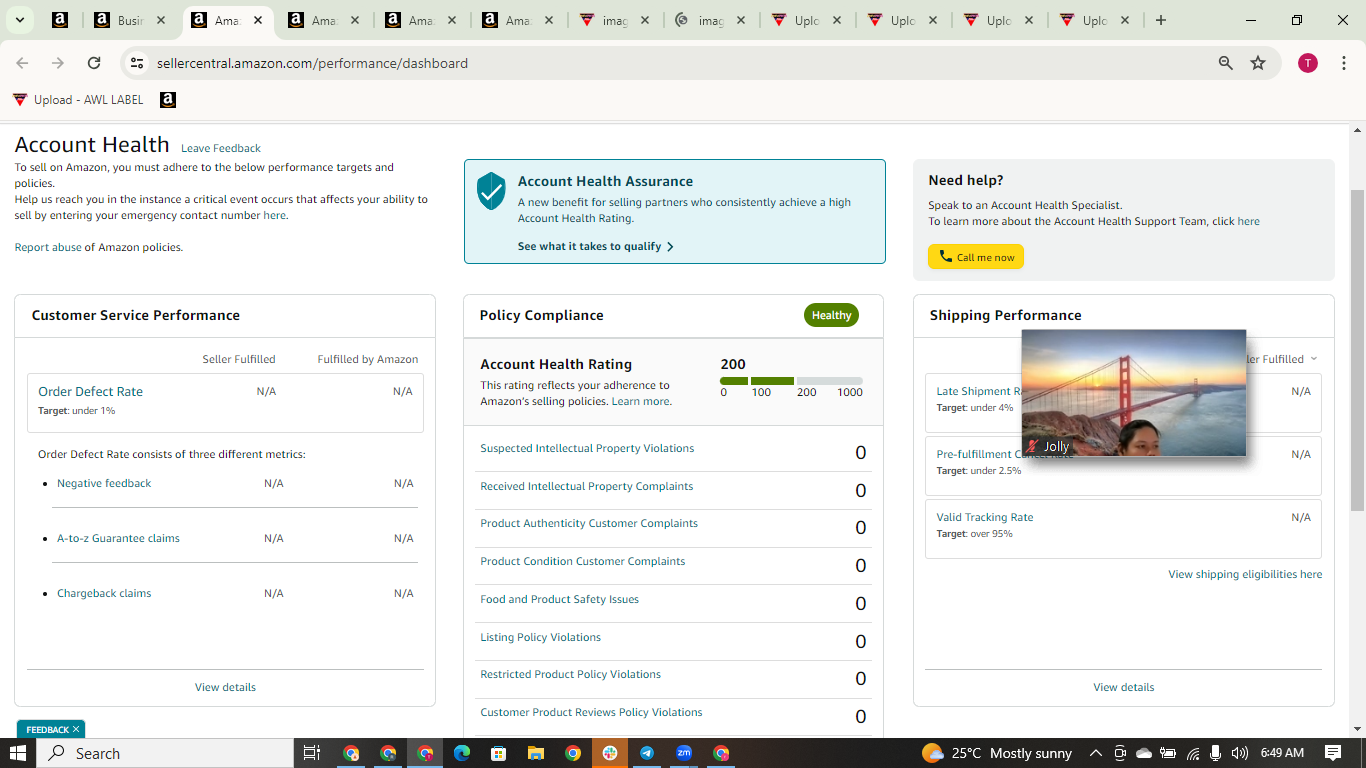Close the Busi browser tab
Screen dimensions: 1366x768
coord(160,20)
